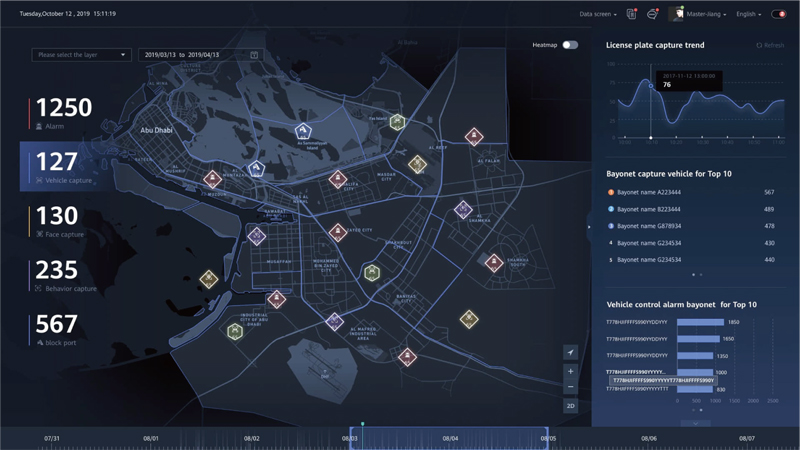Image resolution: width=800 pixels, height=450 pixels.
Task: Zoom in with the map plus button
Action: point(570,371)
